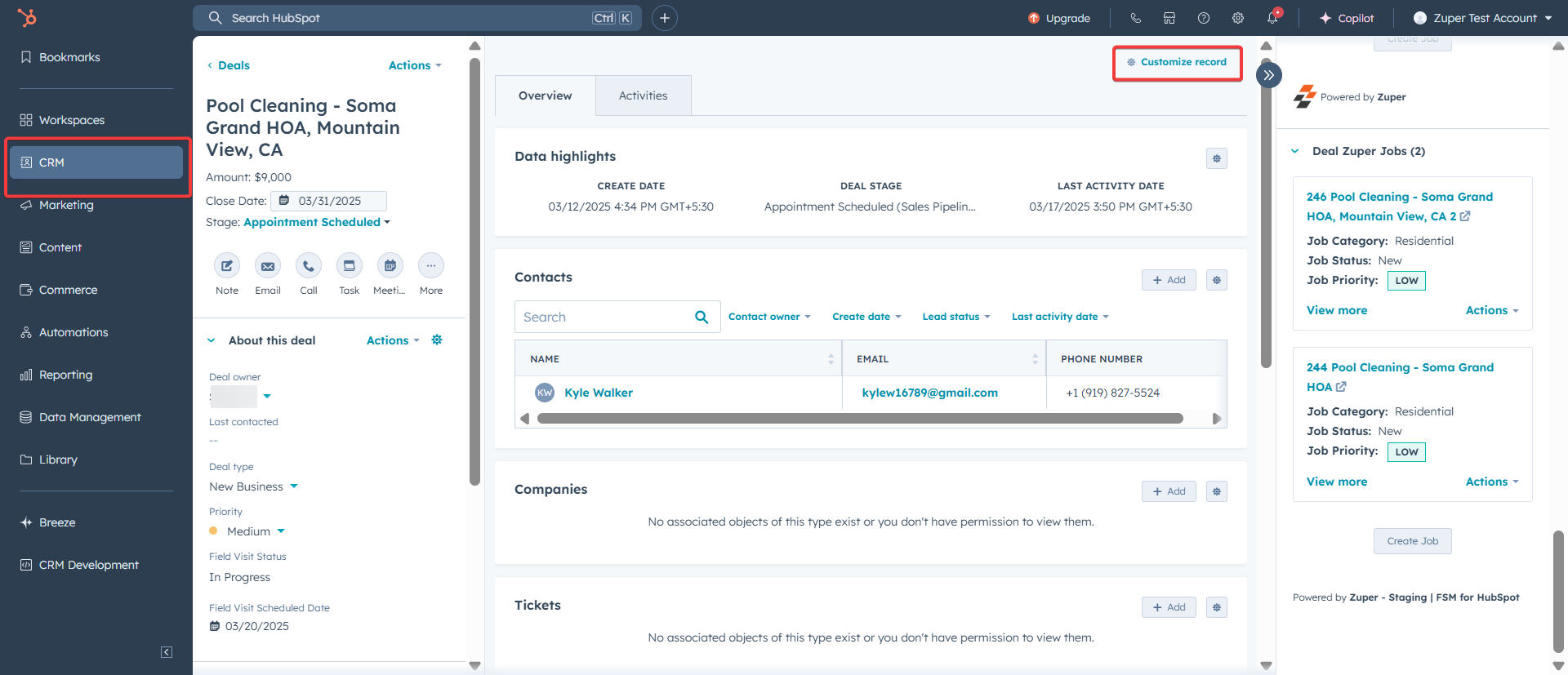Click Add in Contacts card
1568x675 pixels.
coord(1169,280)
